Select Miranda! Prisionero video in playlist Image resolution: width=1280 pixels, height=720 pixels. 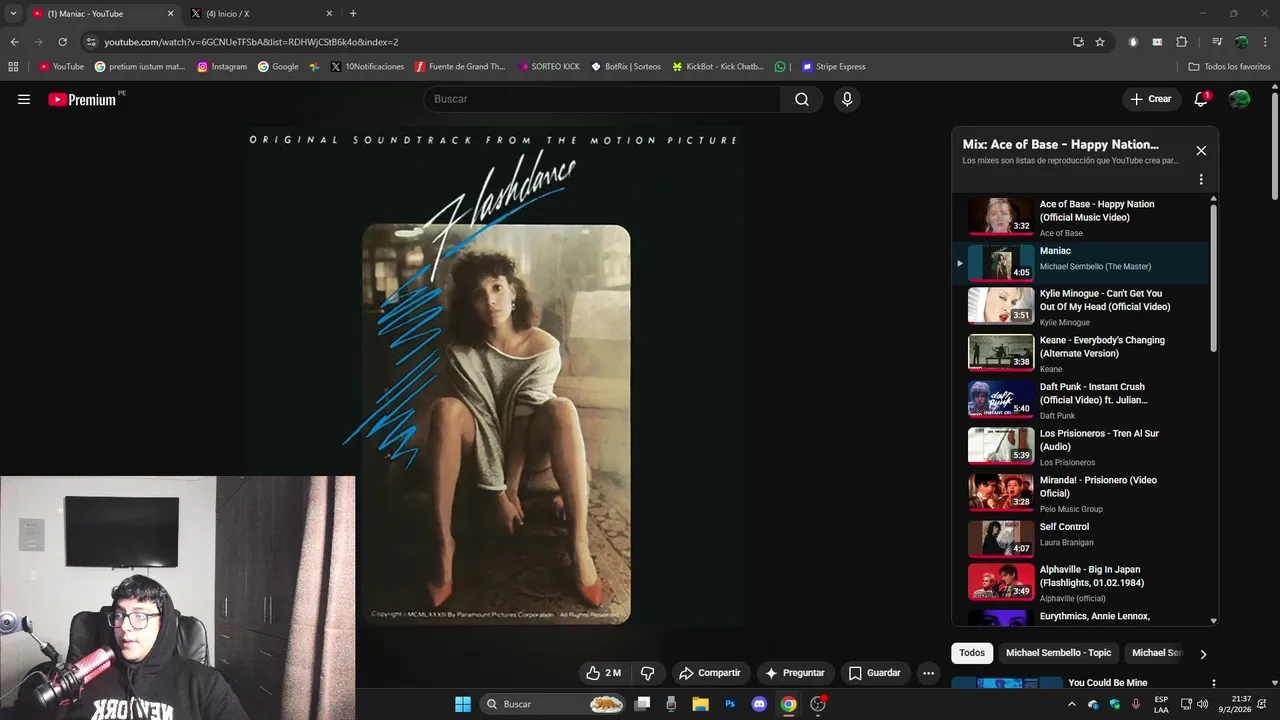pos(1080,493)
